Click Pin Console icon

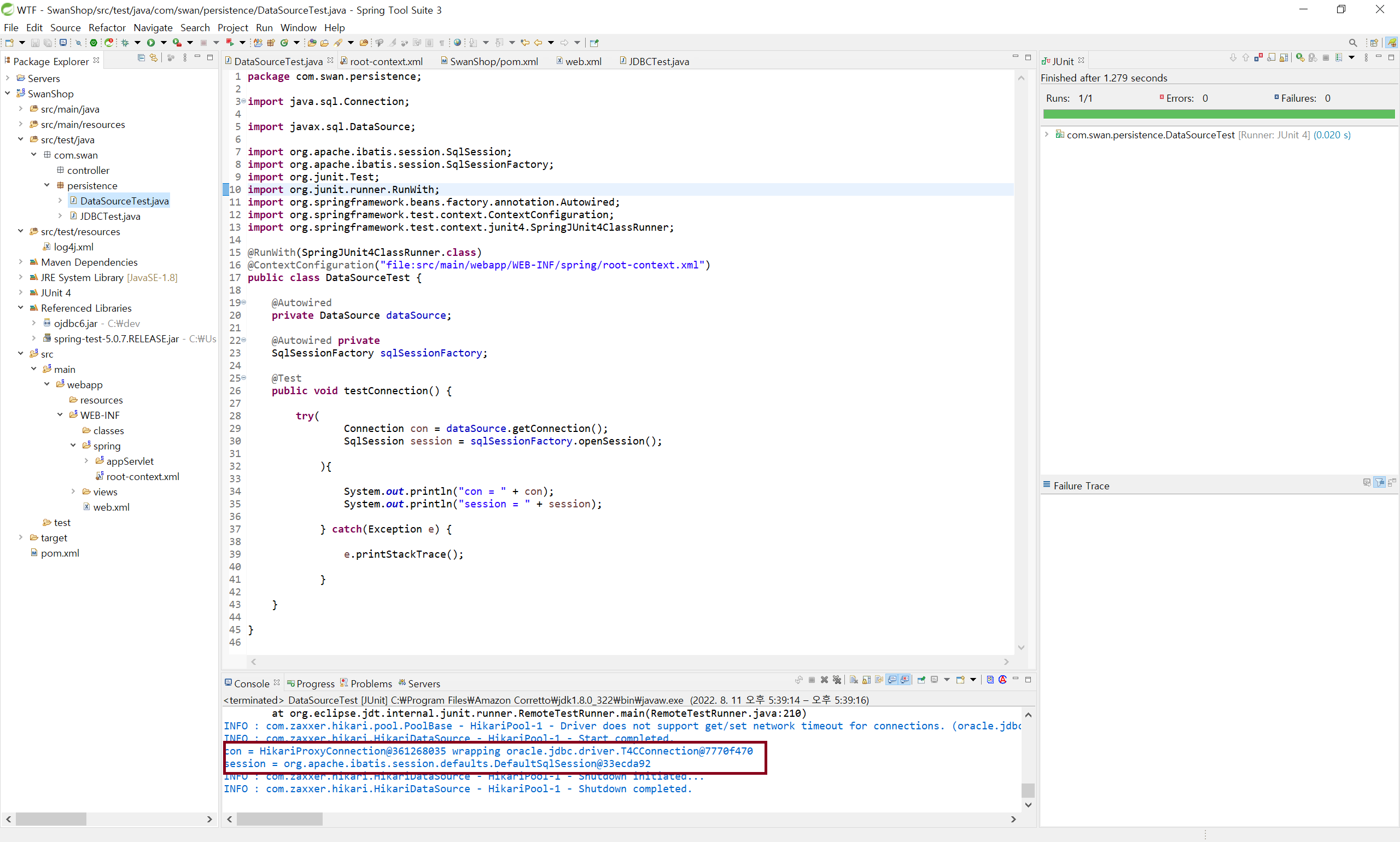point(921,680)
